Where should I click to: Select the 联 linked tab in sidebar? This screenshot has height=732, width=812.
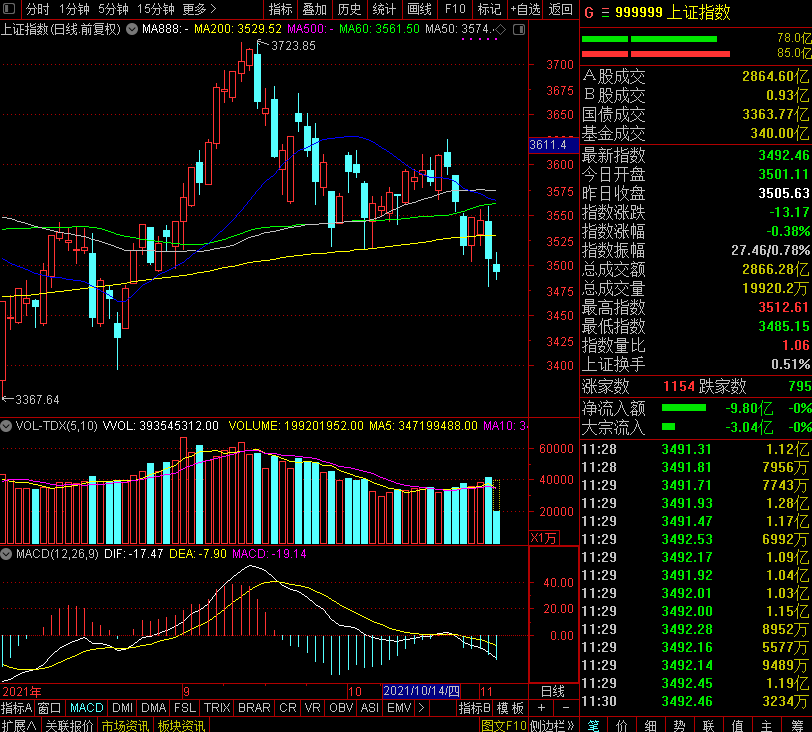[x=708, y=725]
